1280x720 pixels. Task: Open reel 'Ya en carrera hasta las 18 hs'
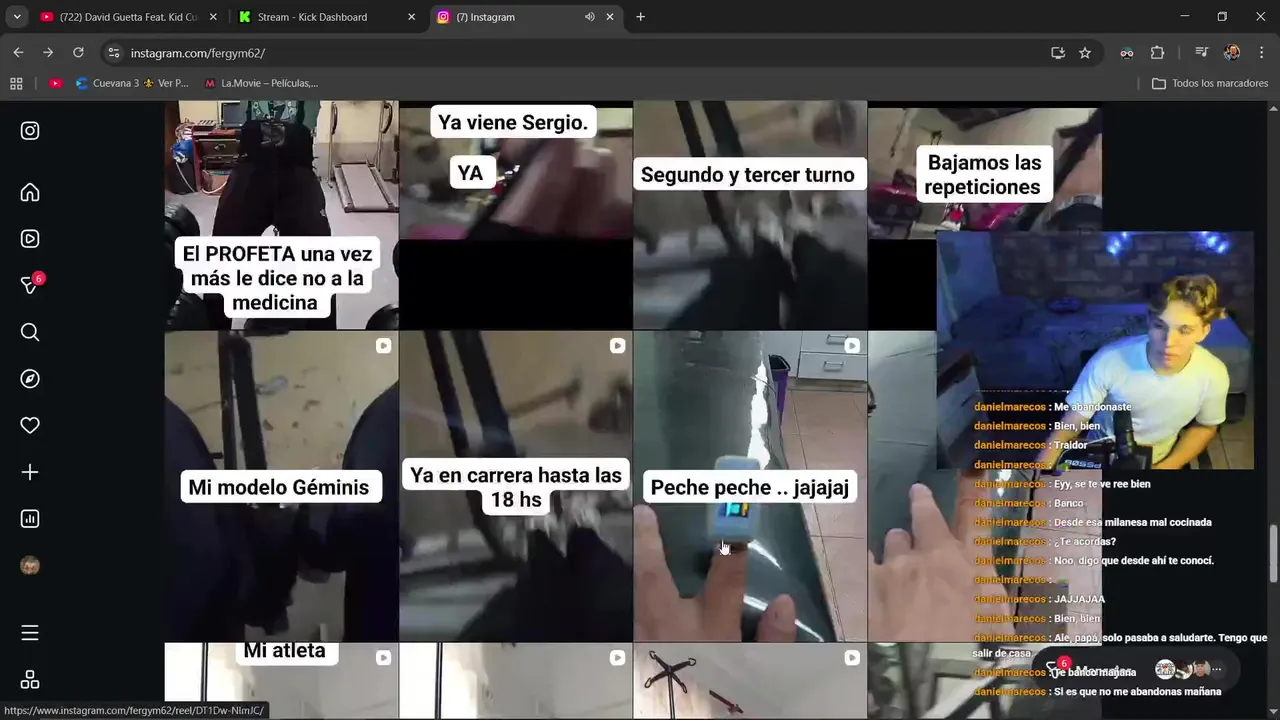click(515, 486)
